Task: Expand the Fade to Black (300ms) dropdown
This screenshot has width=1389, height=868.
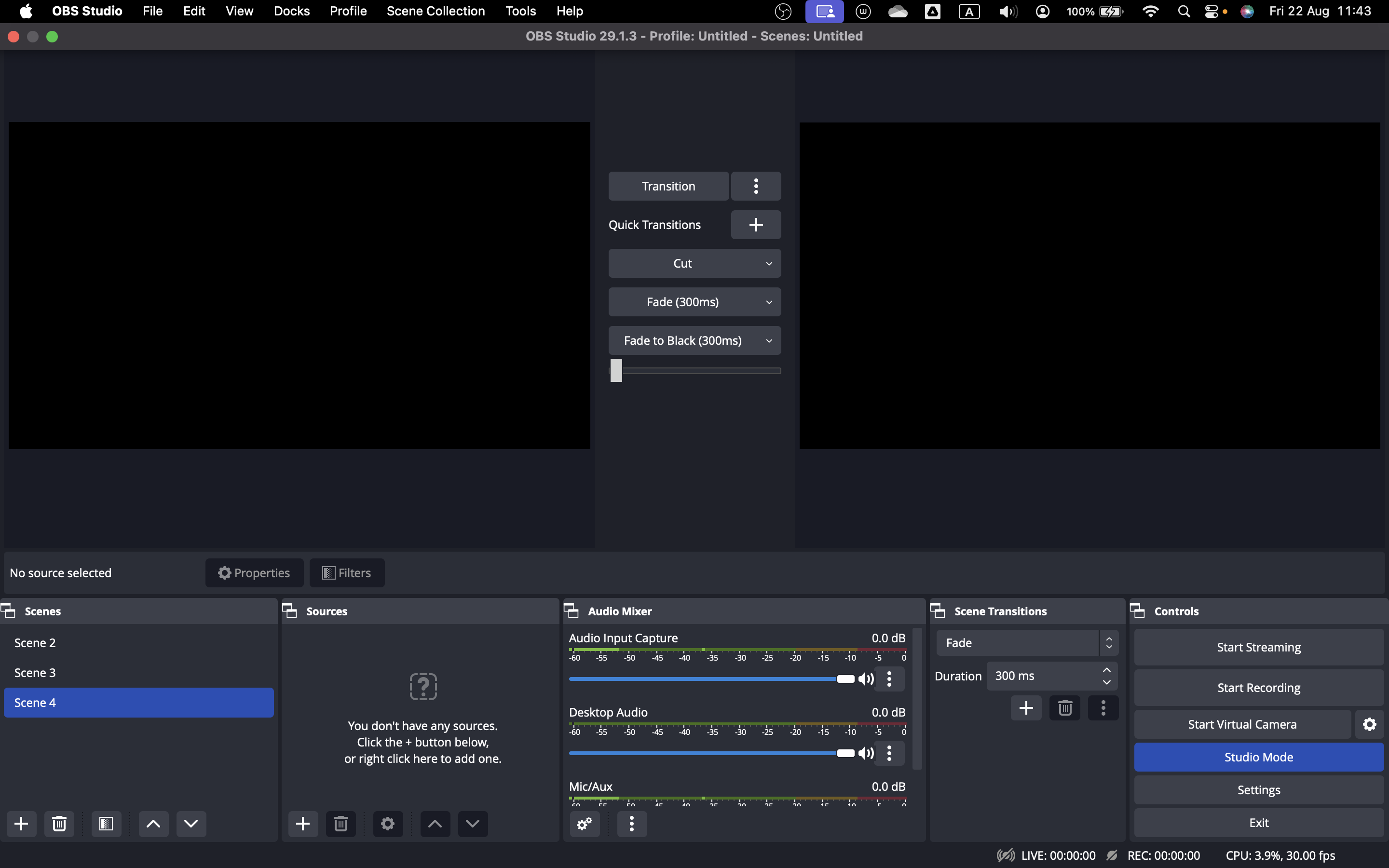Action: (769, 340)
